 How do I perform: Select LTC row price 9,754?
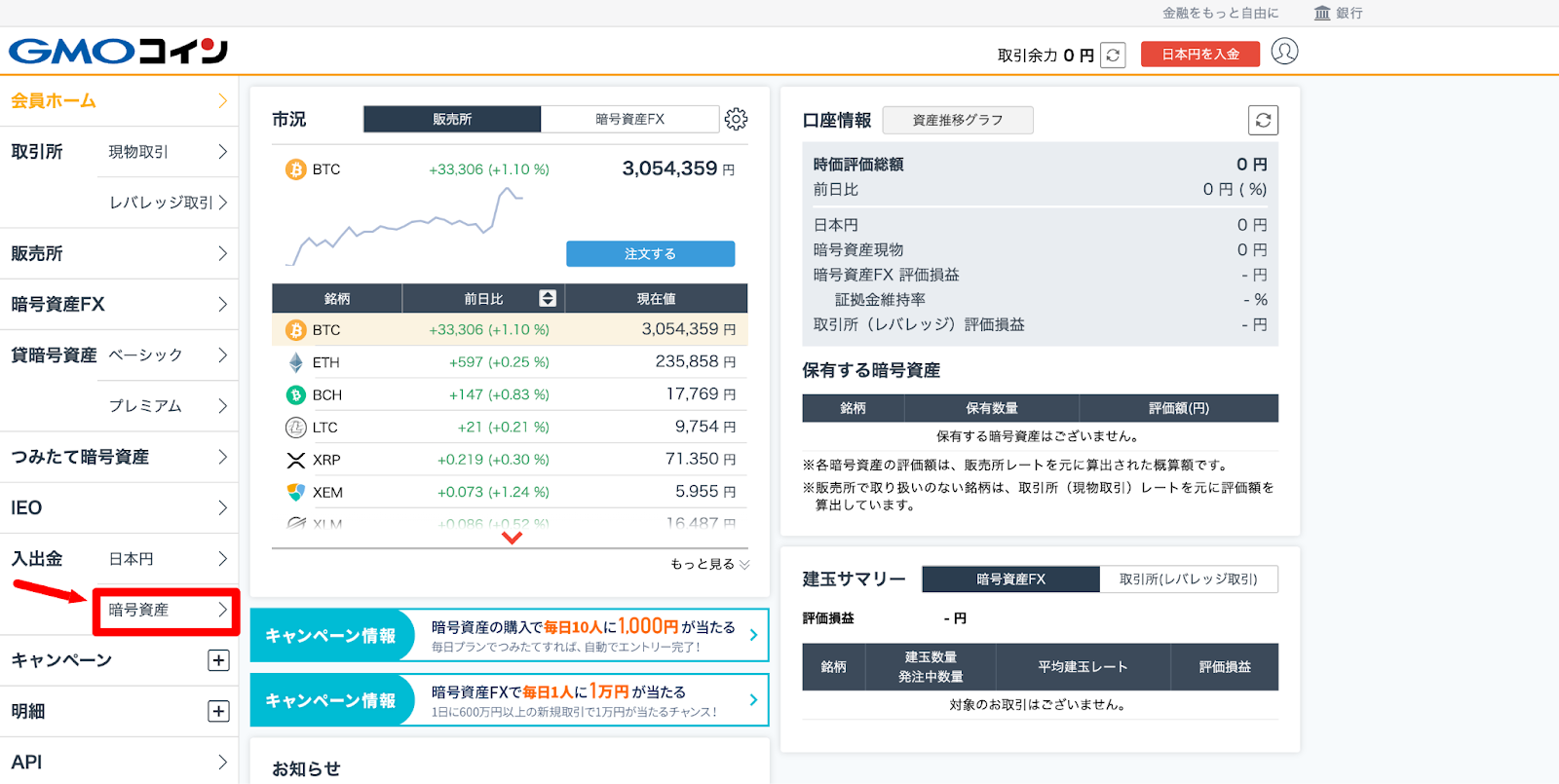click(x=705, y=427)
